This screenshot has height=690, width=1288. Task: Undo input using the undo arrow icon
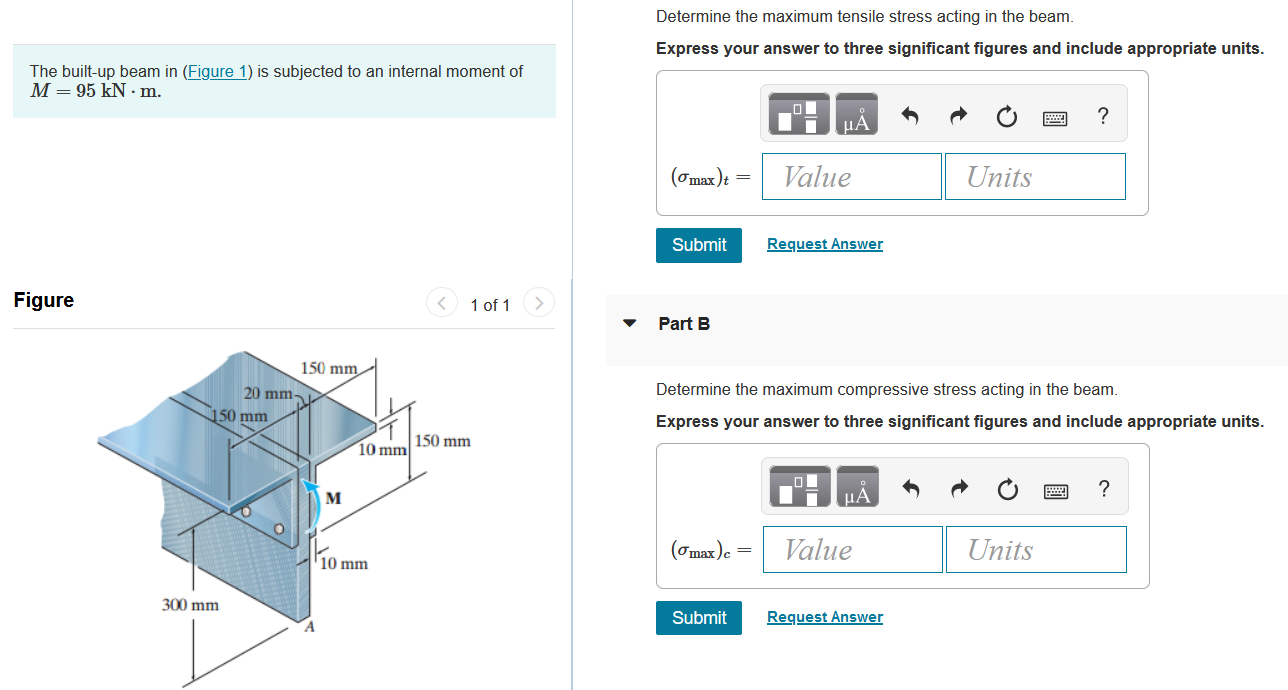tap(909, 114)
